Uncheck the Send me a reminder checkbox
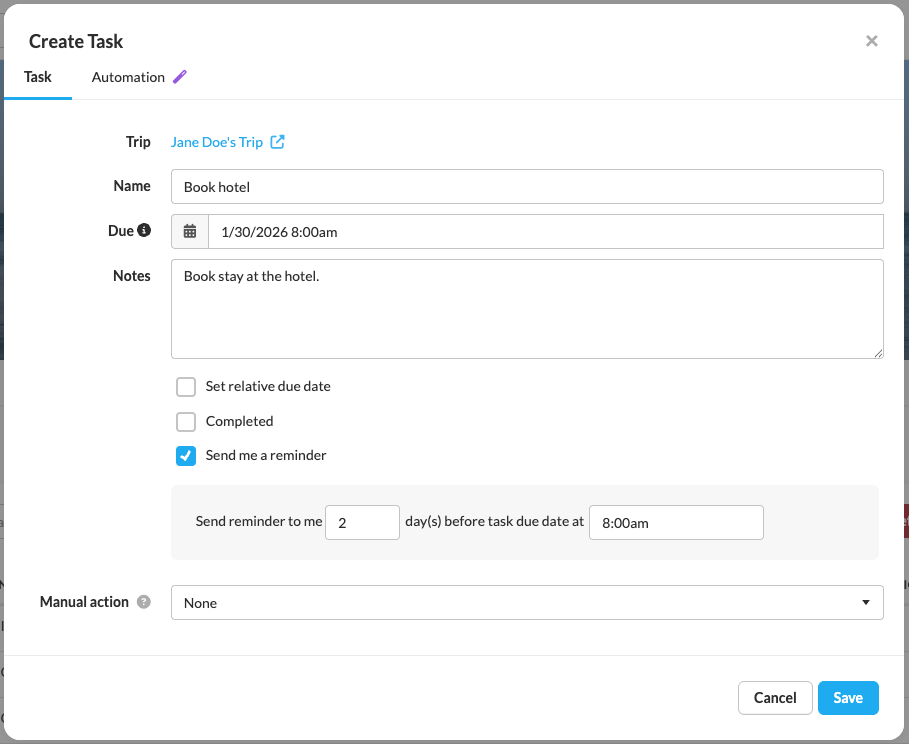 [x=186, y=455]
